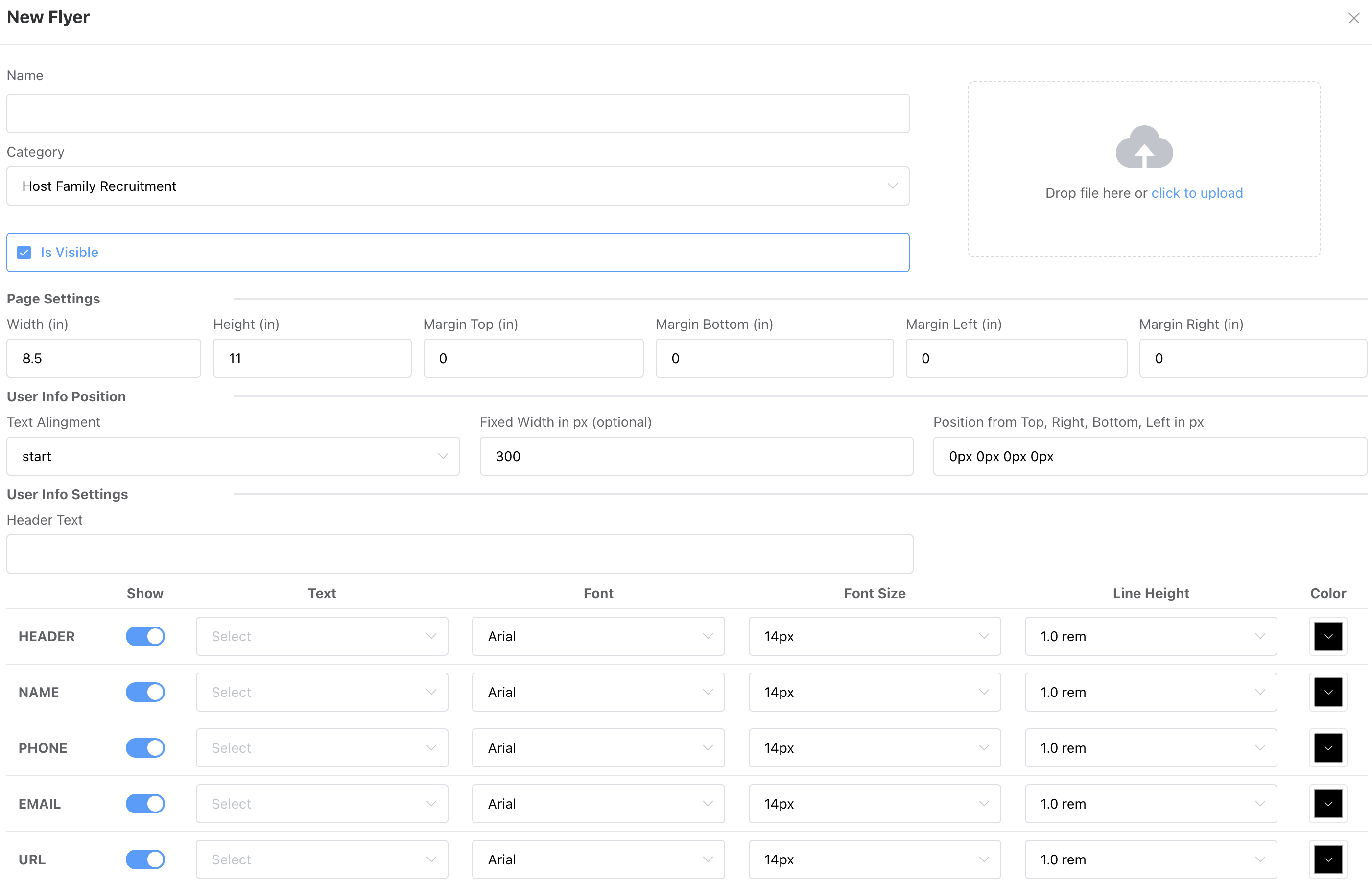Image resolution: width=1372 pixels, height=882 pixels.
Task: Open HEADER row Font Size dropdown
Action: click(x=875, y=636)
